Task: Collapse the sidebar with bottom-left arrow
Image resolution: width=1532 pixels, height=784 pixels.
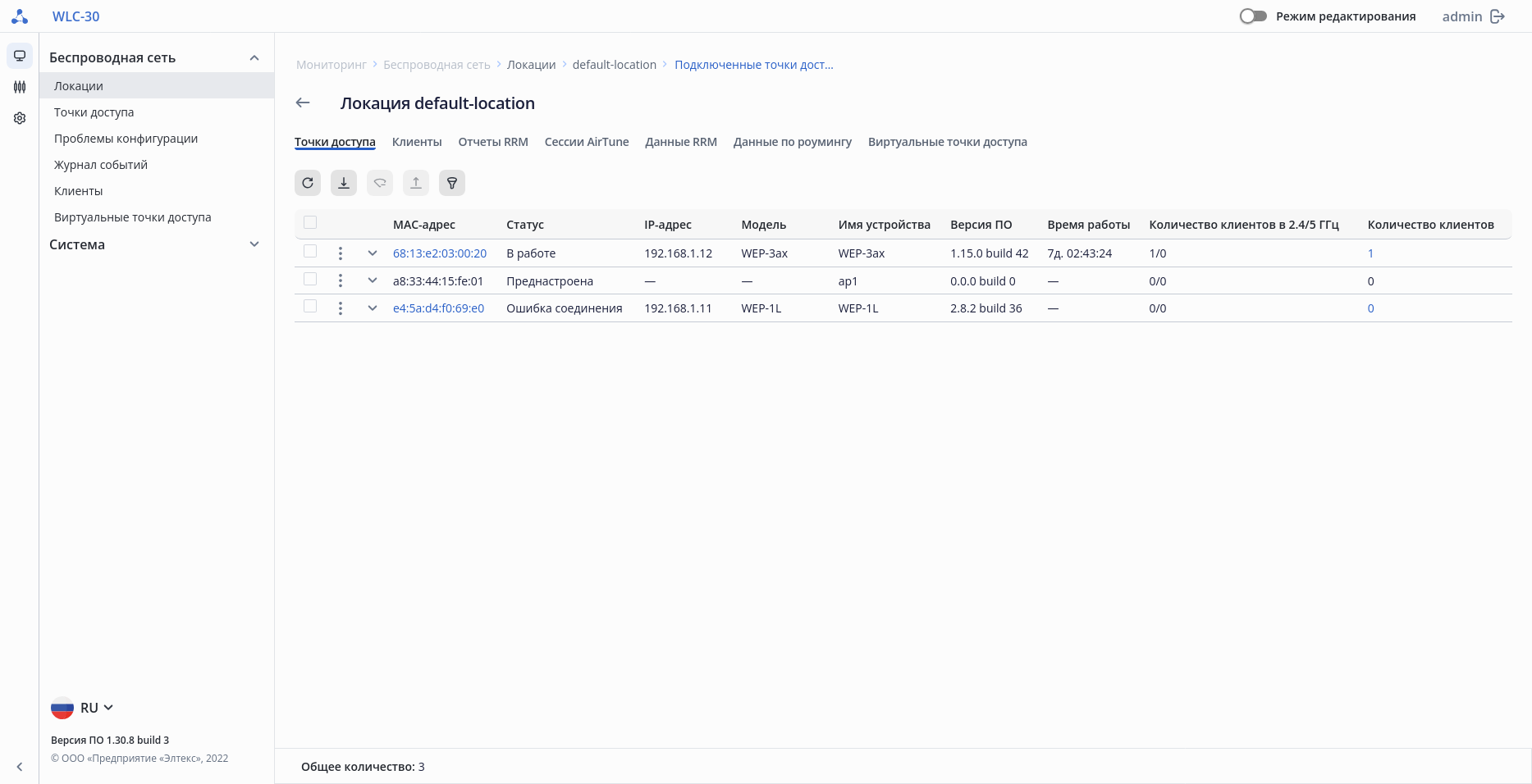Action: coord(20,767)
